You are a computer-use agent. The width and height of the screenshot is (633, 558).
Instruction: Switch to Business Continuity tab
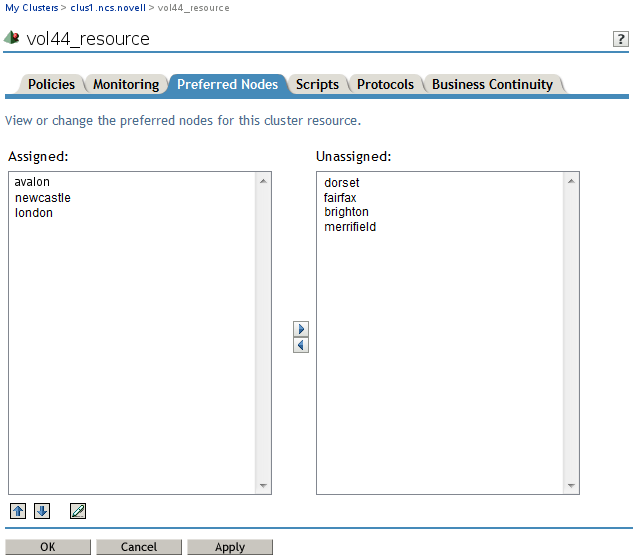pos(493,84)
